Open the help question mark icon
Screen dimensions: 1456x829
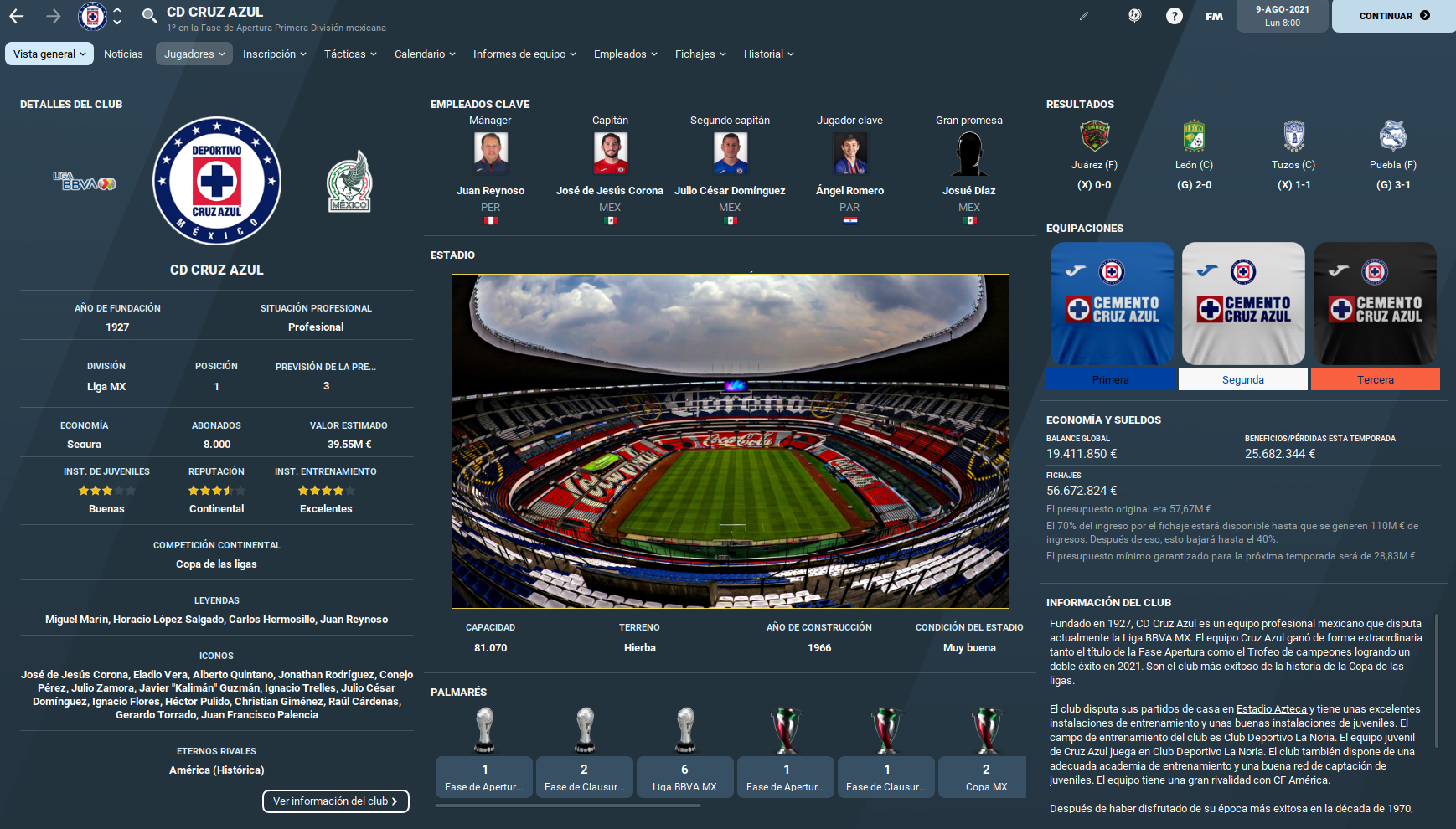(x=1175, y=16)
